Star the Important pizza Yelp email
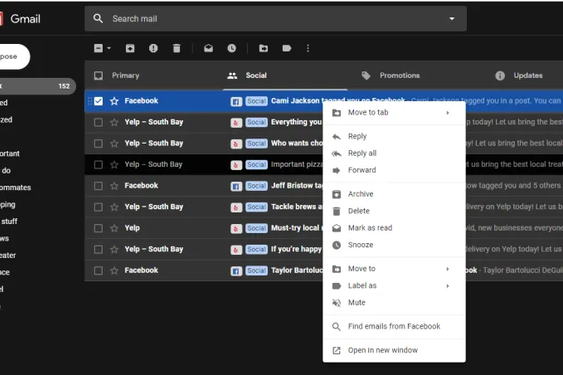The width and height of the screenshot is (563, 375). click(x=114, y=165)
